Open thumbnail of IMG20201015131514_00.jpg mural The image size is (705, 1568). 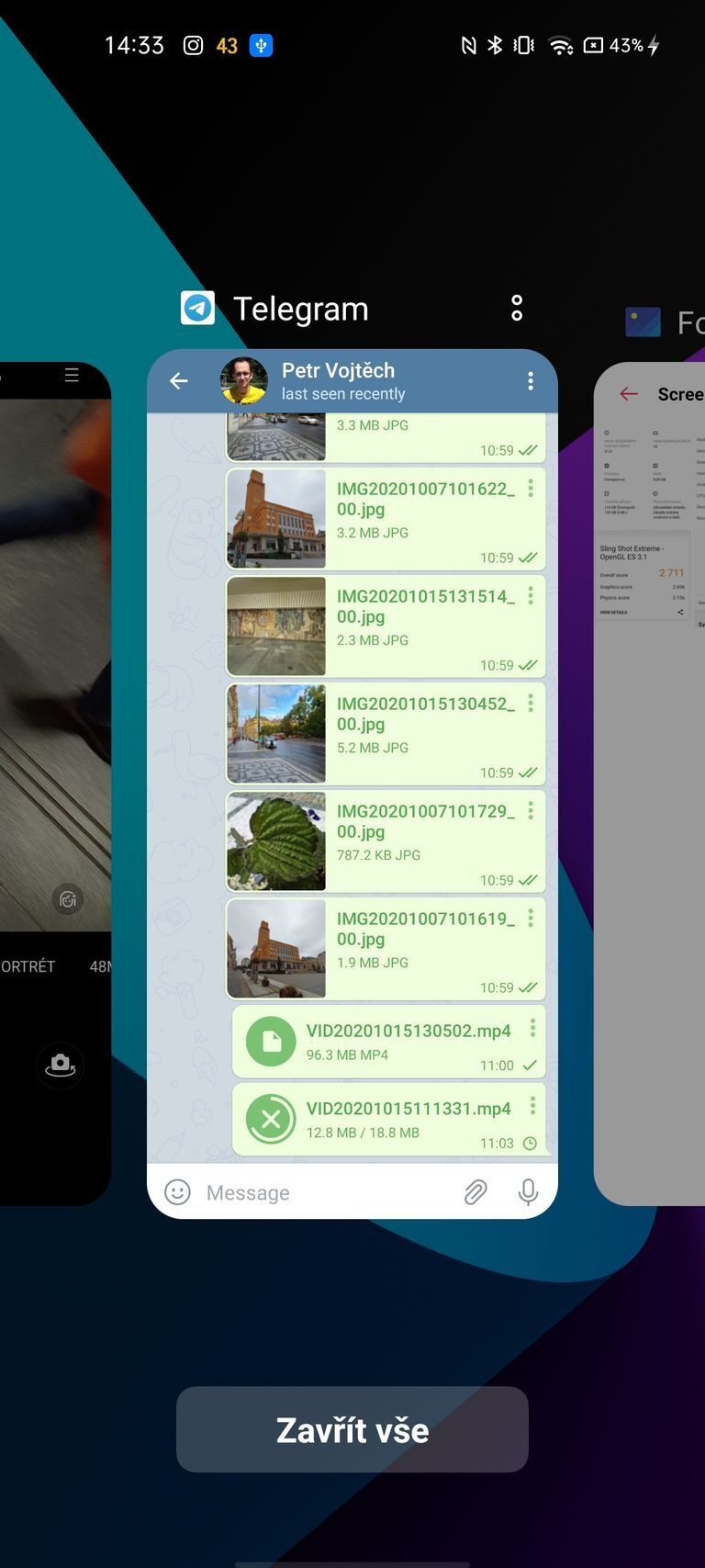276,626
